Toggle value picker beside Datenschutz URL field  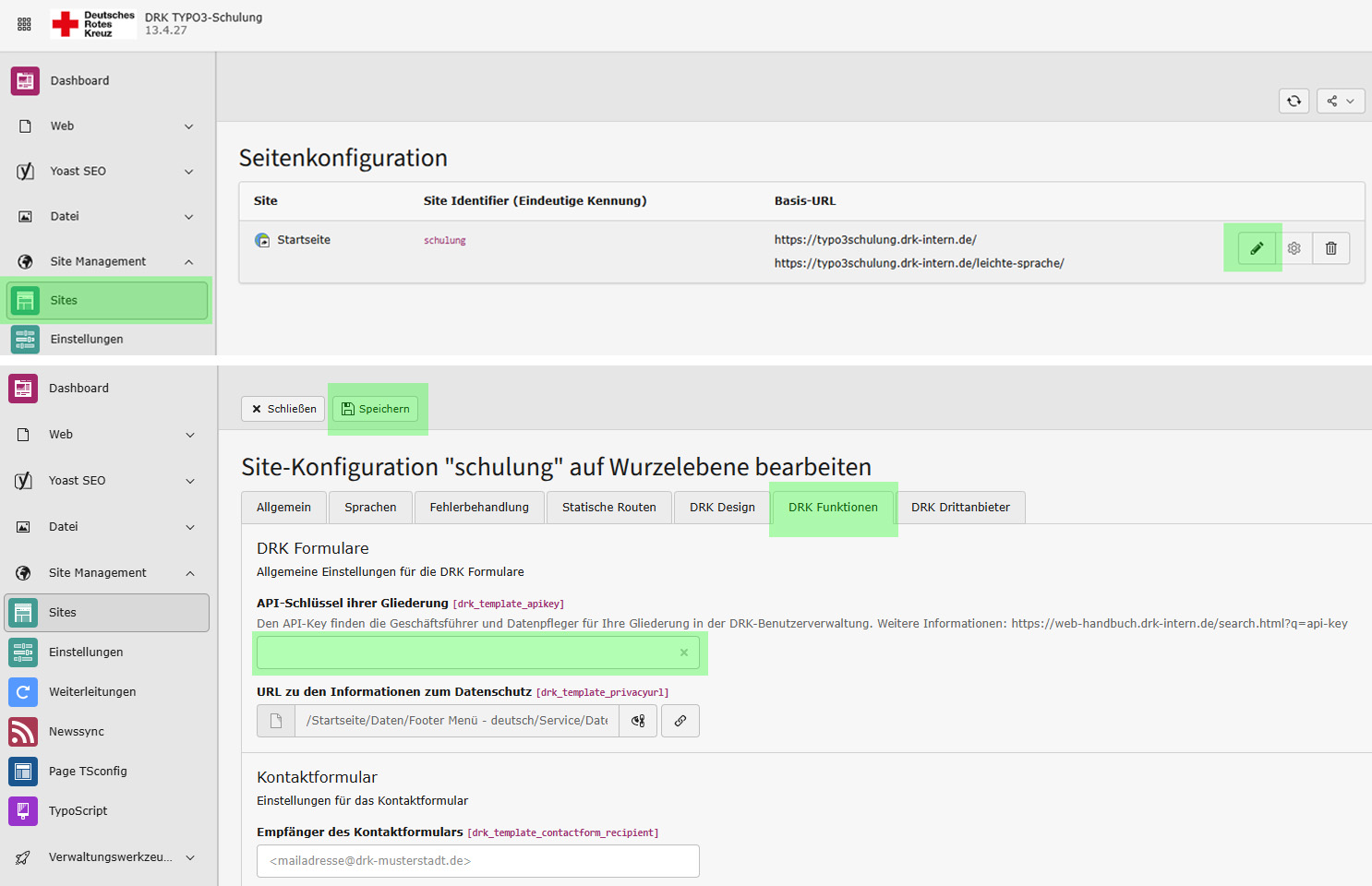click(638, 721)
